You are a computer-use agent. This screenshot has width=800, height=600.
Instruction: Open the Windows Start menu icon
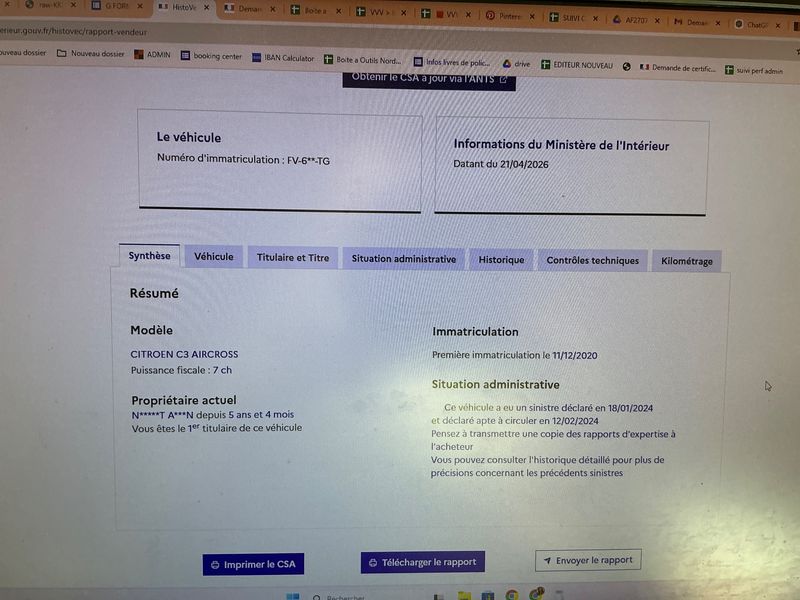(292, 596)
